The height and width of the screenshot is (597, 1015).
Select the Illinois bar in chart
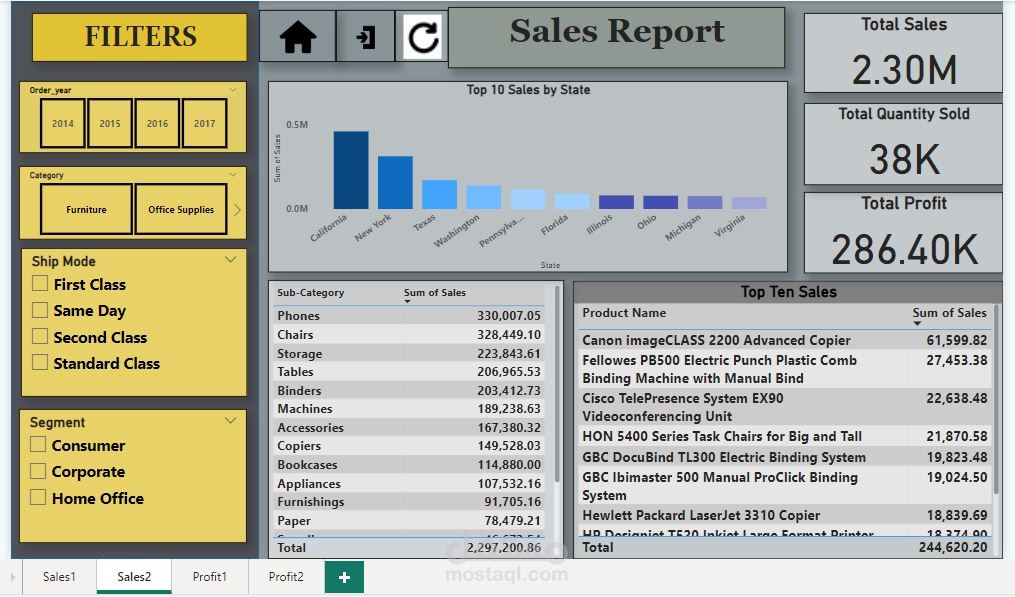pos(616,202)
